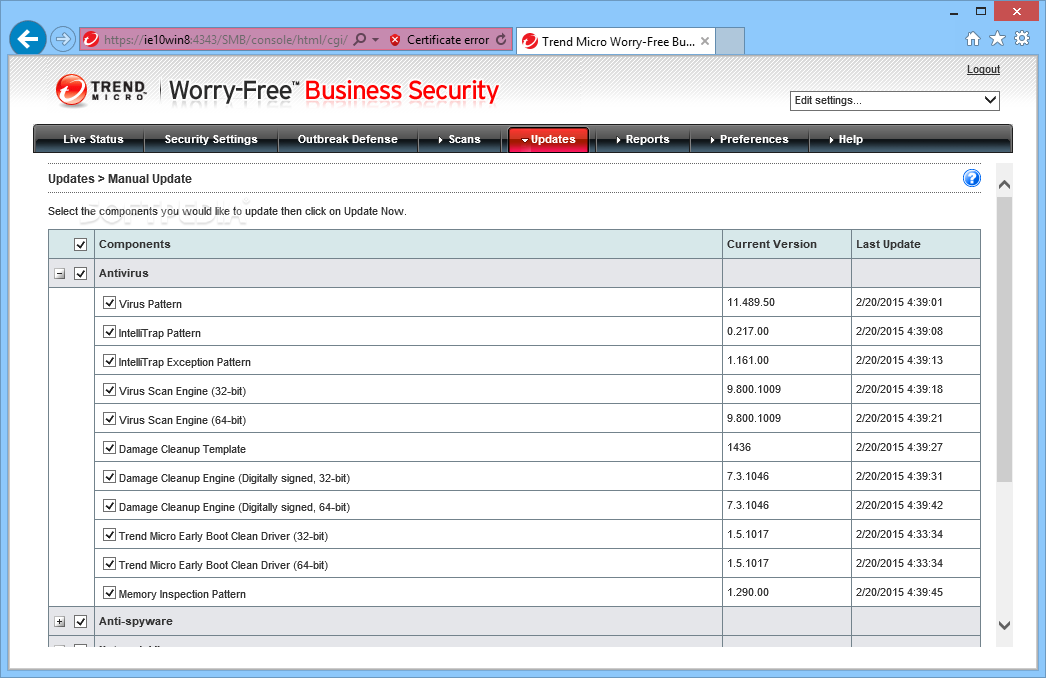Uncheck Damage Cleanup Engine 64-bit checkbox

click(x=109, y=506)
